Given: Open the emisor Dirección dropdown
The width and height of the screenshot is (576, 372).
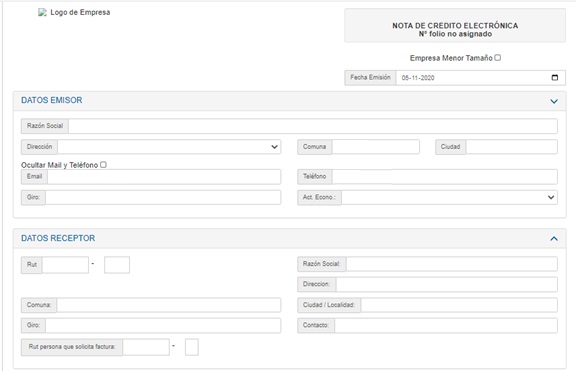Looking at the screenshot, I should (x=169, y=147).
